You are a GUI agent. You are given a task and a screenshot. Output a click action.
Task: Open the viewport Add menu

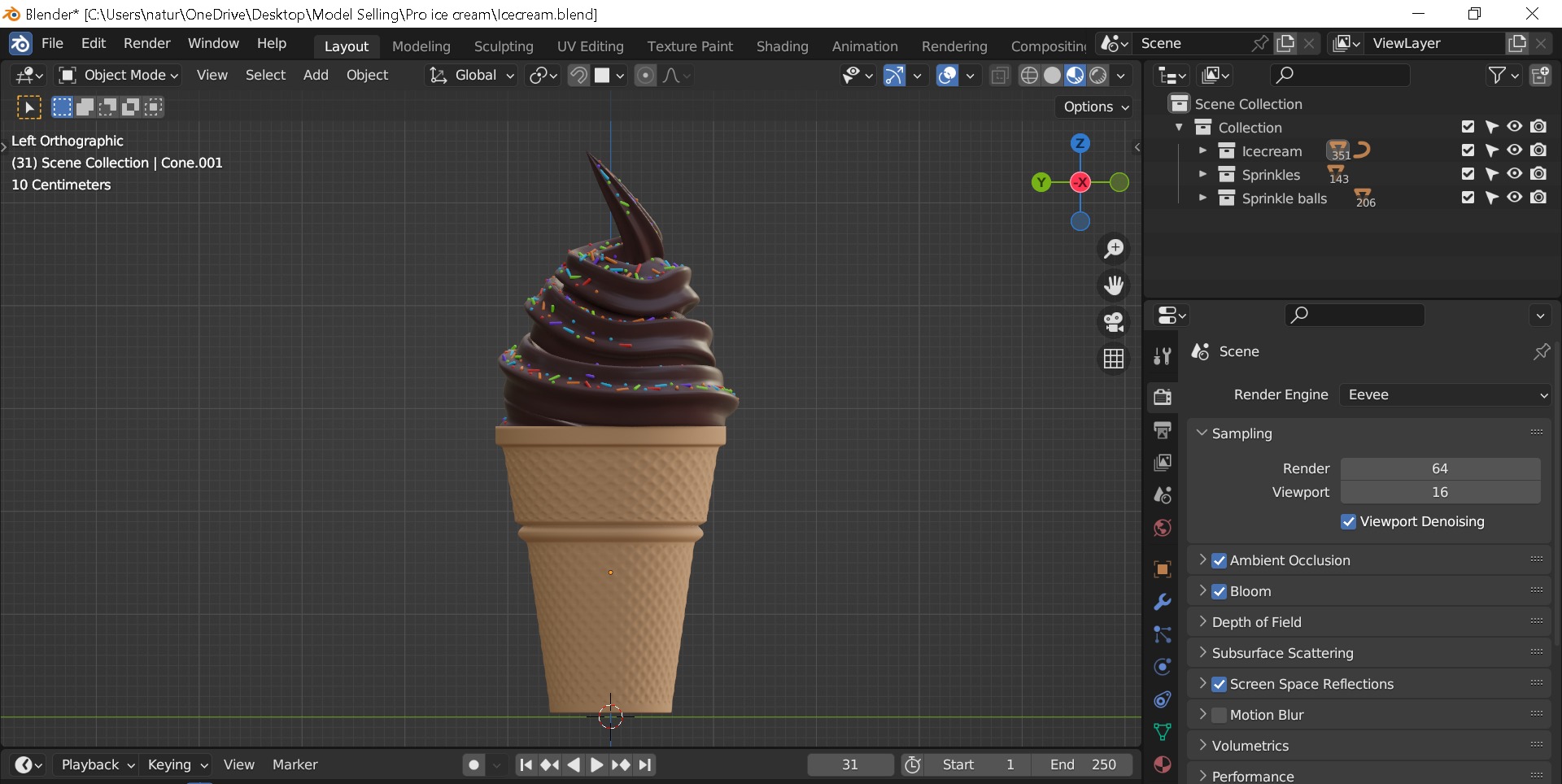pyautogui.click(x=316, y=75)
